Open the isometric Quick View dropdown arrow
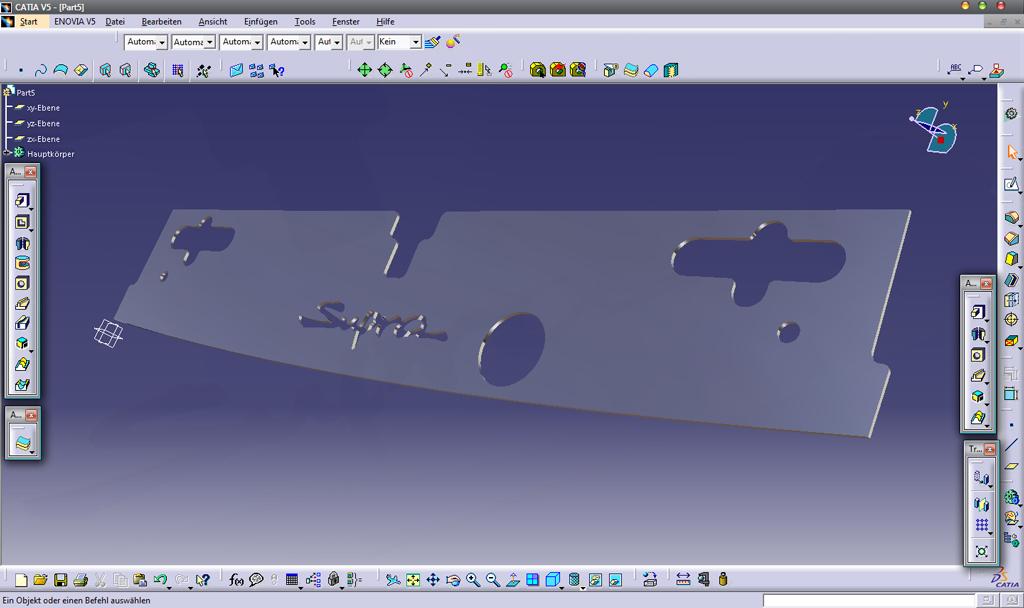The width and height of the screenshot is (1024, 608). click(561, 586)
